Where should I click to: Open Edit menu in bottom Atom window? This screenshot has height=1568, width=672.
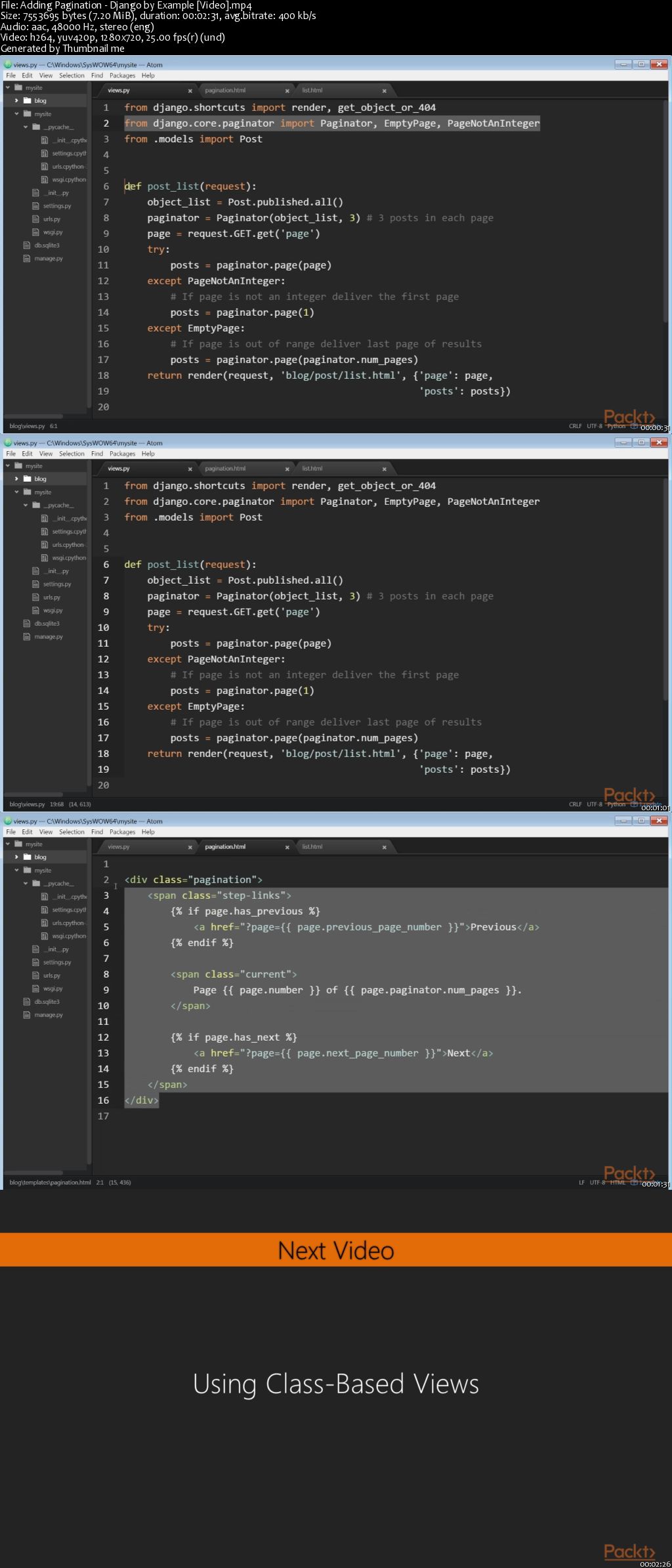coord(27,832)
